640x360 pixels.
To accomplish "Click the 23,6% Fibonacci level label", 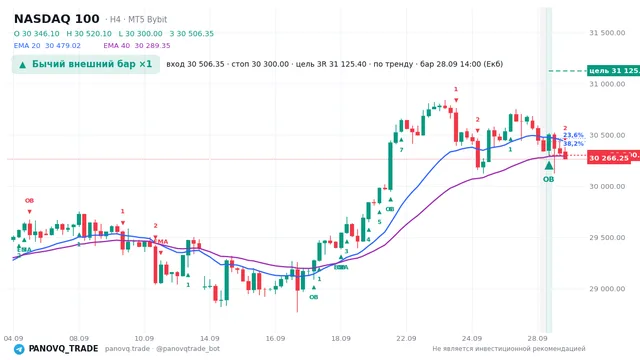I will 573,135.
